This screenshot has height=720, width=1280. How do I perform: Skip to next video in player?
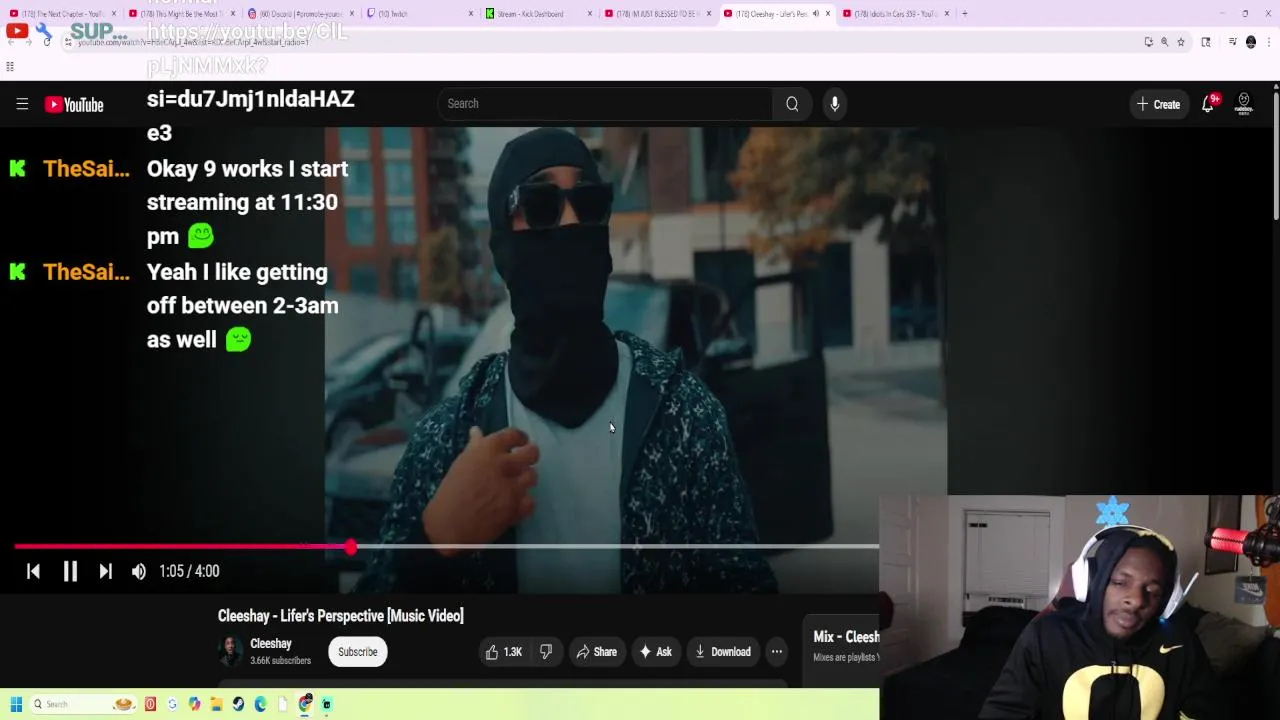tap(105, 571)
